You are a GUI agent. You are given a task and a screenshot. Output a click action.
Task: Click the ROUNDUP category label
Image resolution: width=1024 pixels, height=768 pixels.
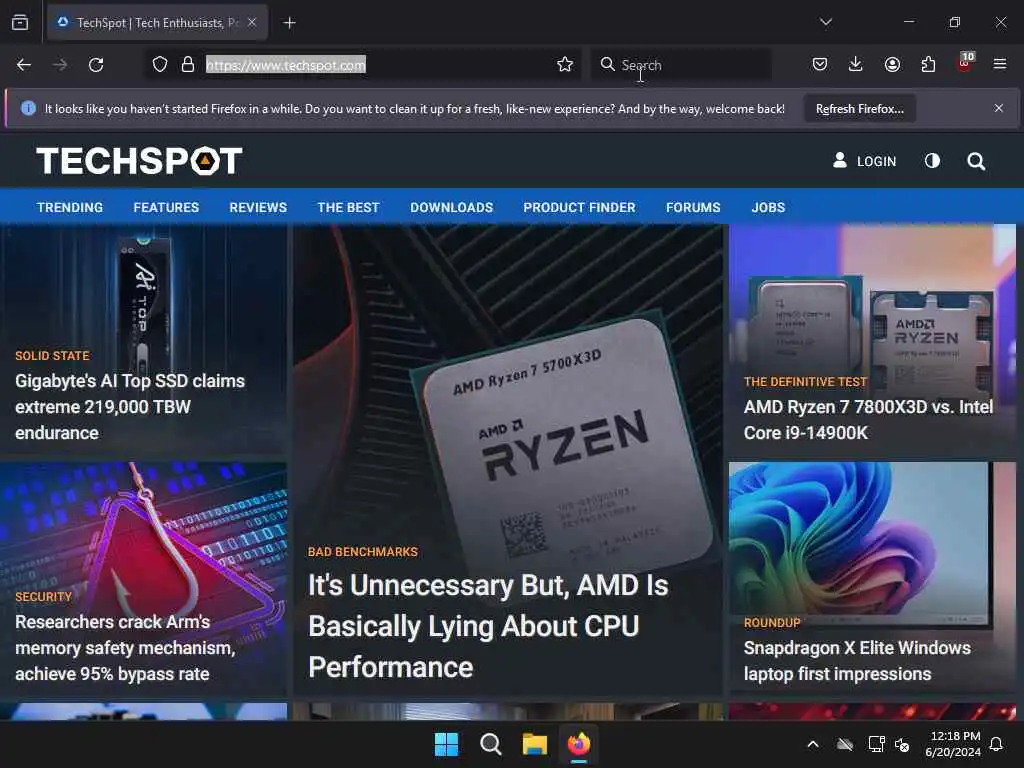(772, 623)
